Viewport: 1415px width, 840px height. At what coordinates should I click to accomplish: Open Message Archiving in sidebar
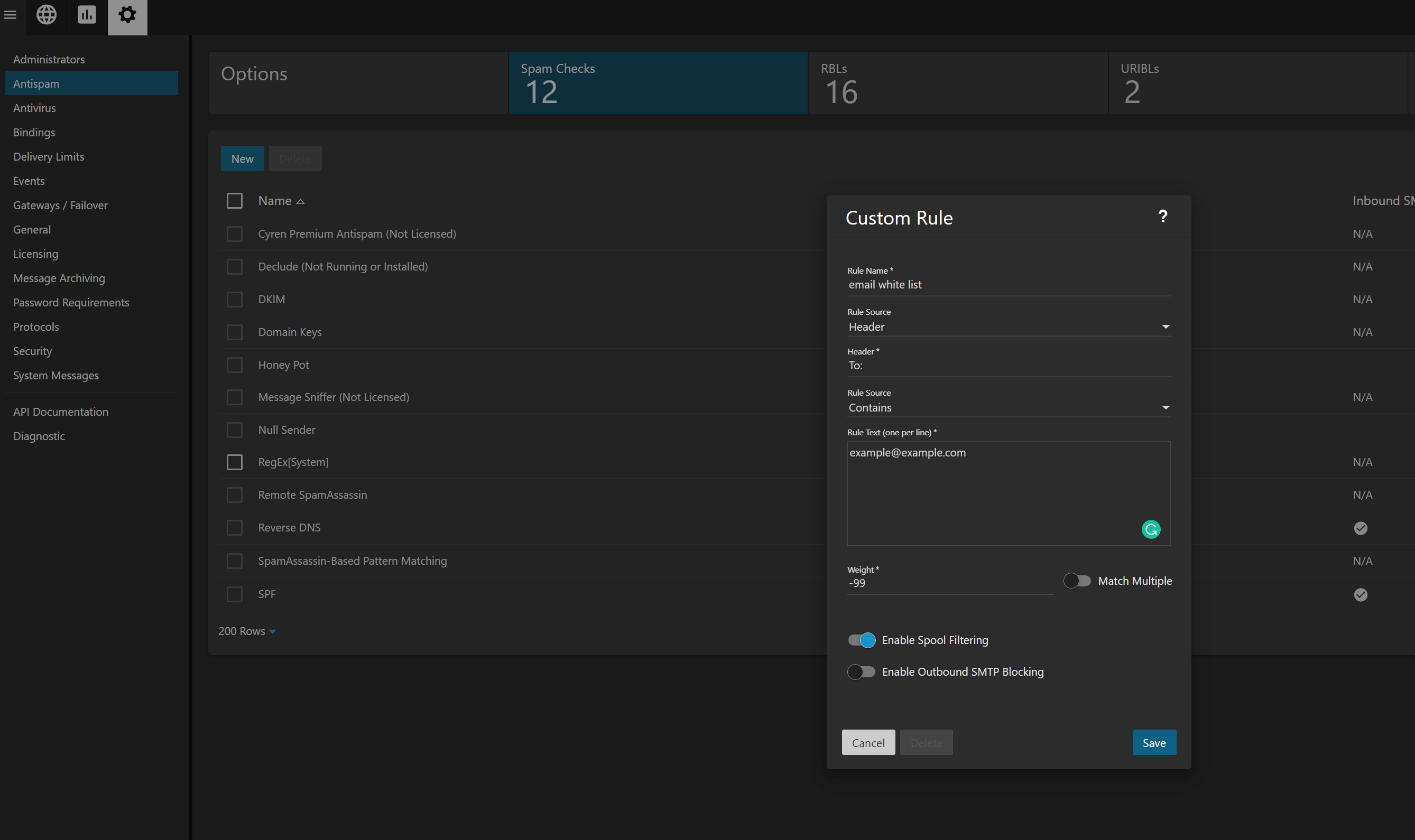pyautogui.click(x=59, y=278)
